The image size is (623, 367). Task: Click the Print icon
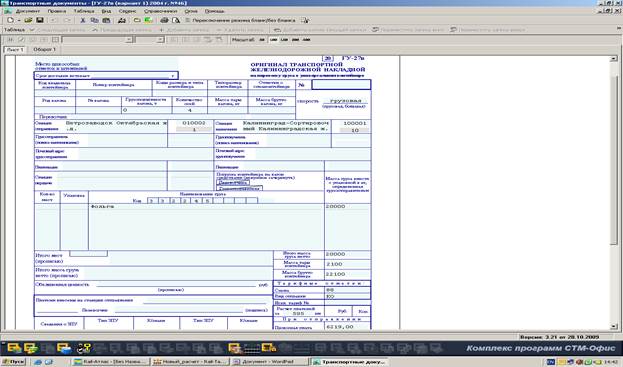pyautogui.click(x=164, y=20)
